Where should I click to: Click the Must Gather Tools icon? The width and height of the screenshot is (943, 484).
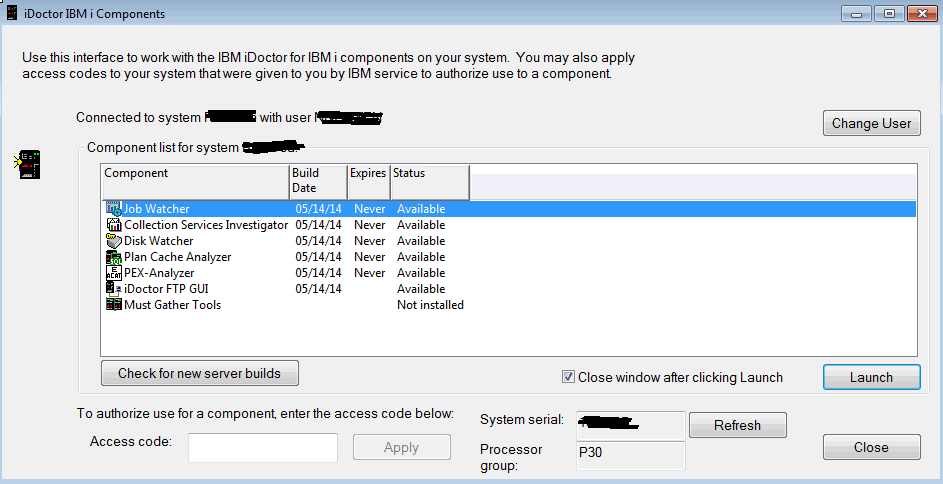pyautogui.click(x=114, y=305)
